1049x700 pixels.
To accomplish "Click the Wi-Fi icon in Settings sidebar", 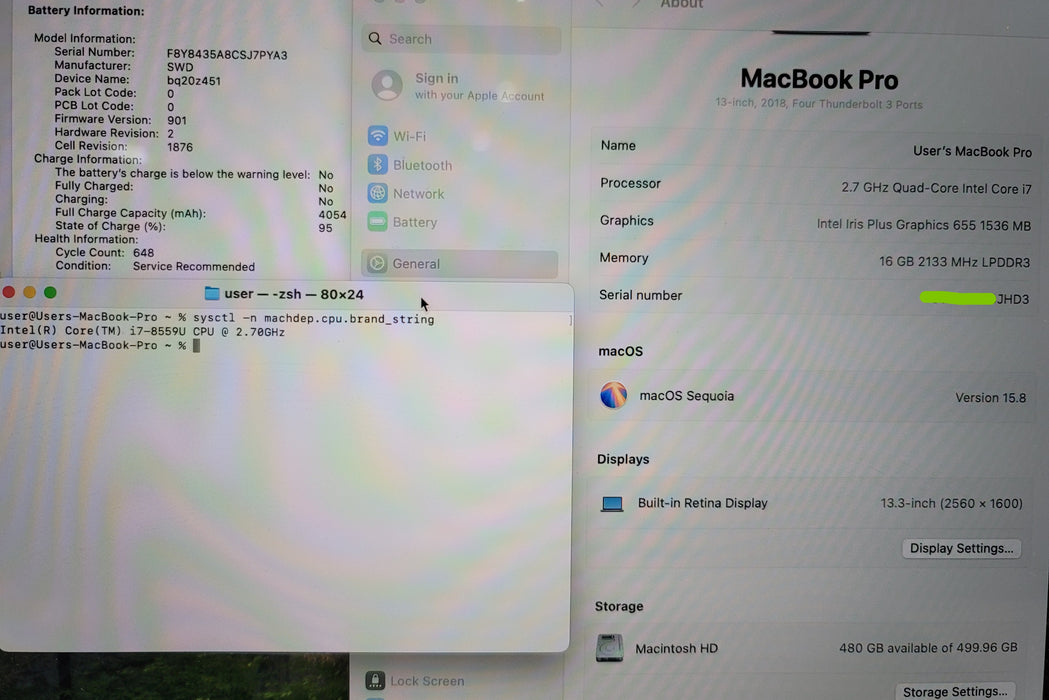I will [377, 136].
